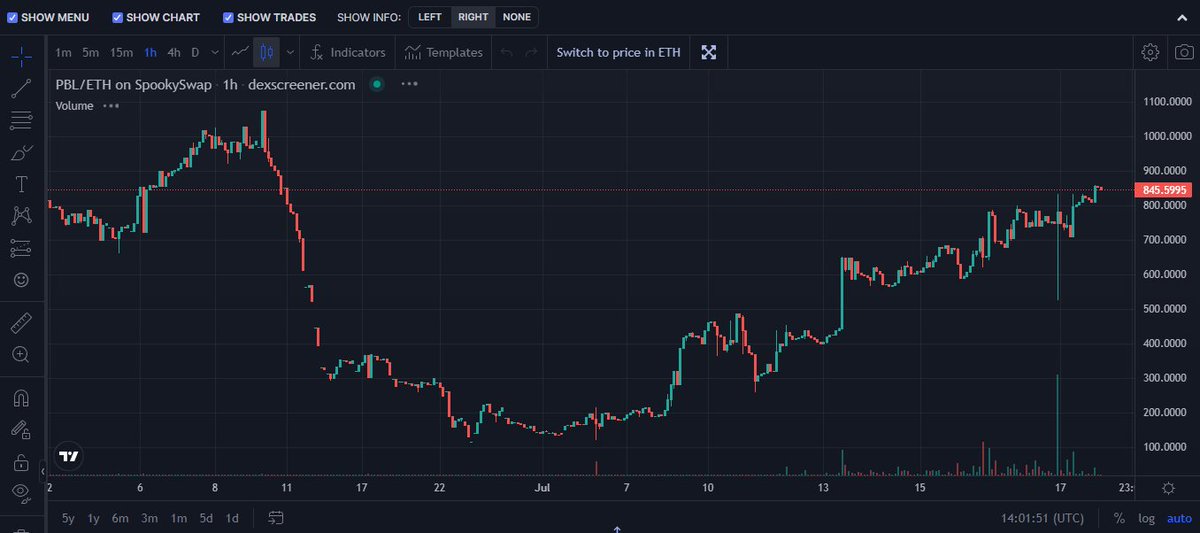The height and width of the screenshot is (533, 1200).
Task: Lock all drawing tools
Action: 21,461
